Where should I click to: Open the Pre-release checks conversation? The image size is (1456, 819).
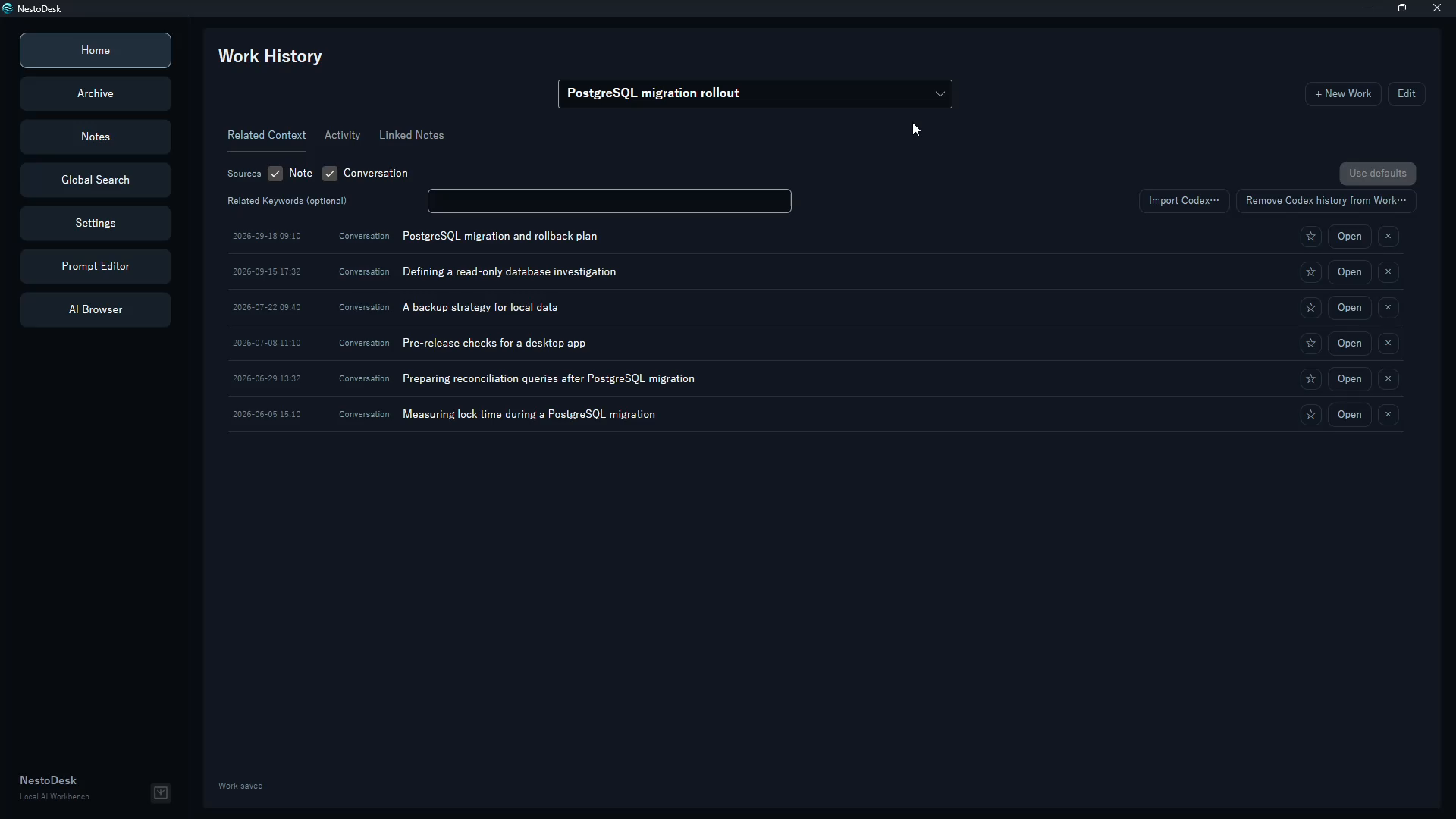pos(1349,344)
